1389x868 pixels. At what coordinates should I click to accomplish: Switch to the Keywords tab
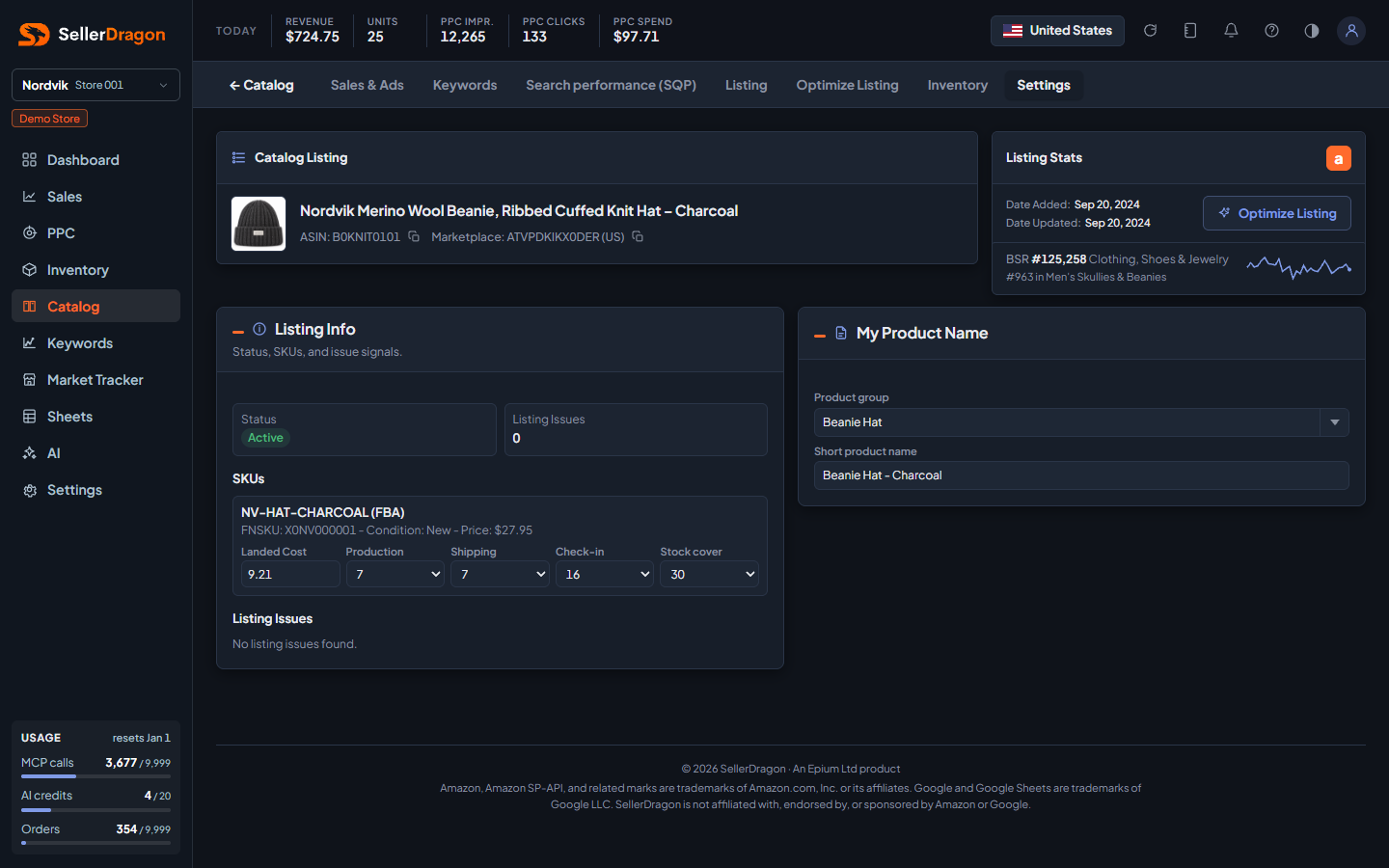coord(465,85)
